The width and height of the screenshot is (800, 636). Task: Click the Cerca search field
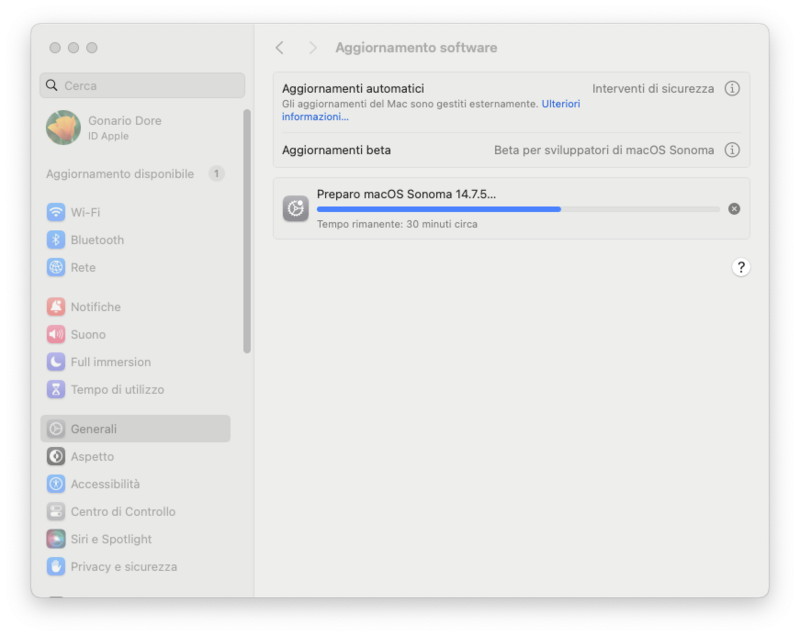pyautogui.click(x=142, y=86)
